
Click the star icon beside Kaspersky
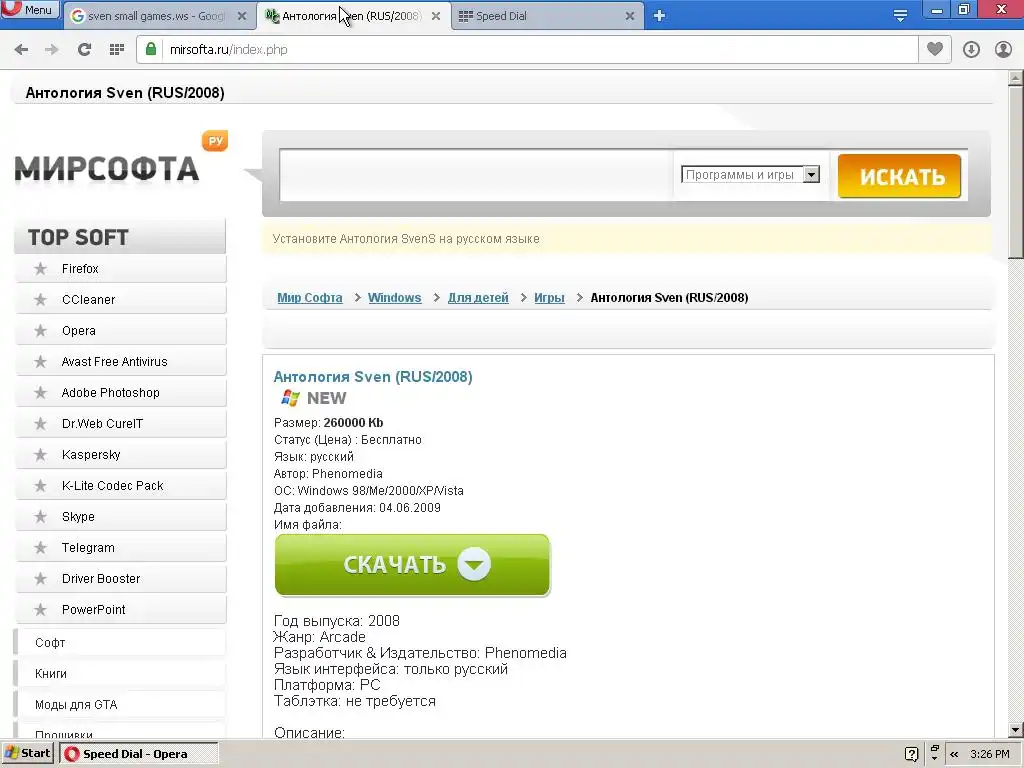(x=40, y=455)
